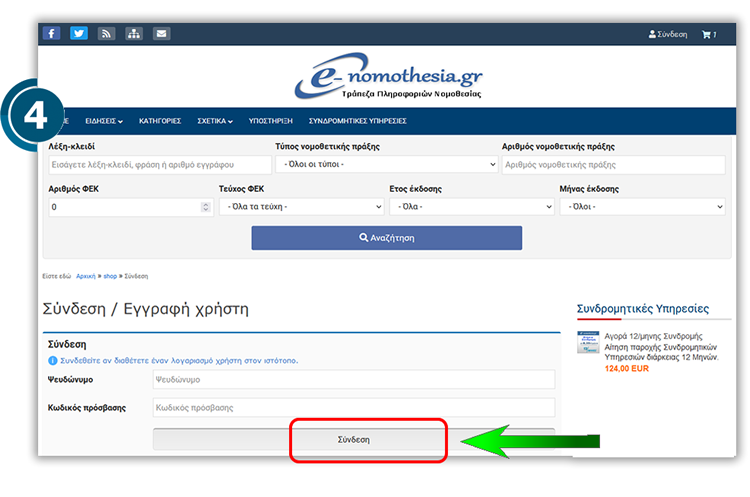Adjust the Αριθμός ΦΕΚ number stepper
Screen dimensions: 750x497
[206, 207]
